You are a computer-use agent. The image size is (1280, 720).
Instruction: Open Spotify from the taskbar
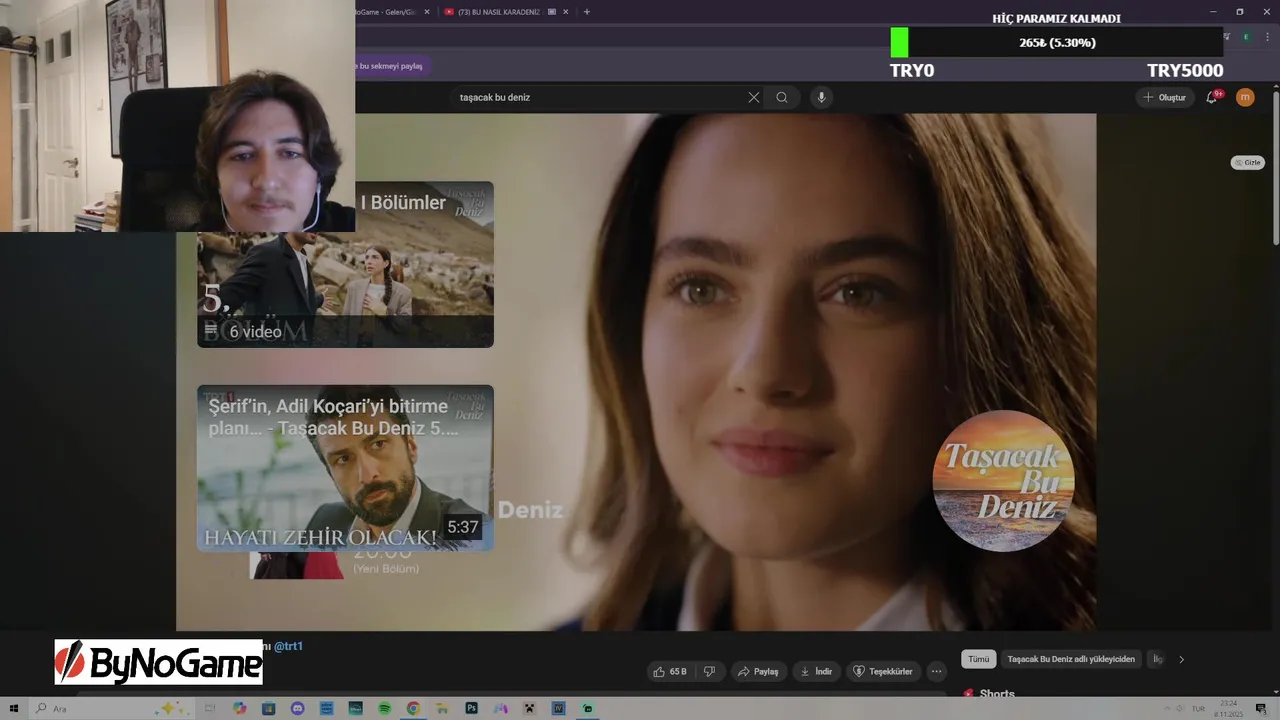point(384,708)
